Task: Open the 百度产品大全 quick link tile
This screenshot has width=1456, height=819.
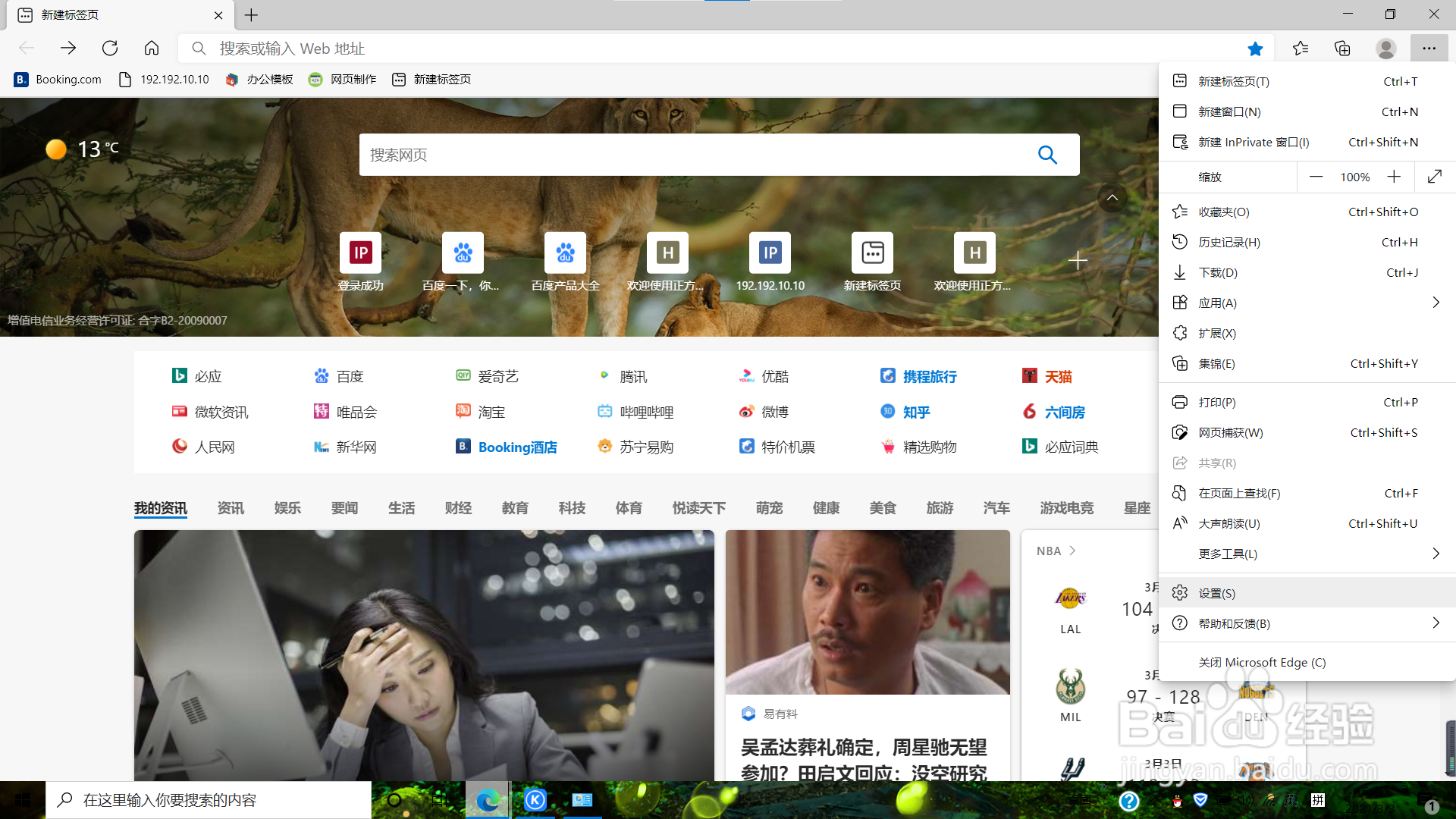Action: click(566, 262)
